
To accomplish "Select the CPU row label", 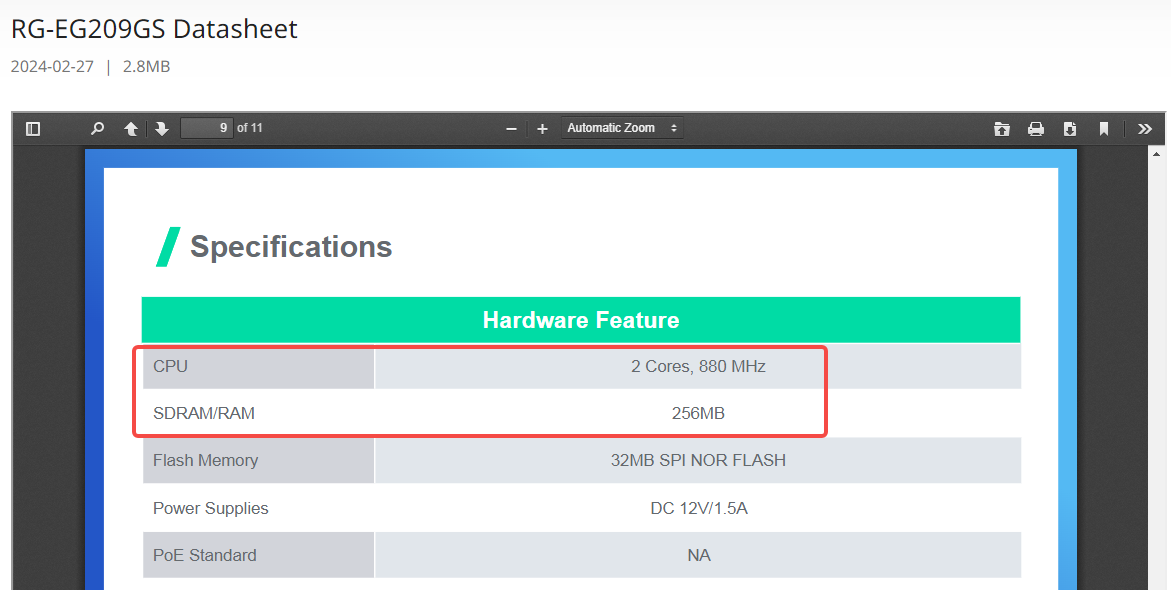I will [170, 366].
